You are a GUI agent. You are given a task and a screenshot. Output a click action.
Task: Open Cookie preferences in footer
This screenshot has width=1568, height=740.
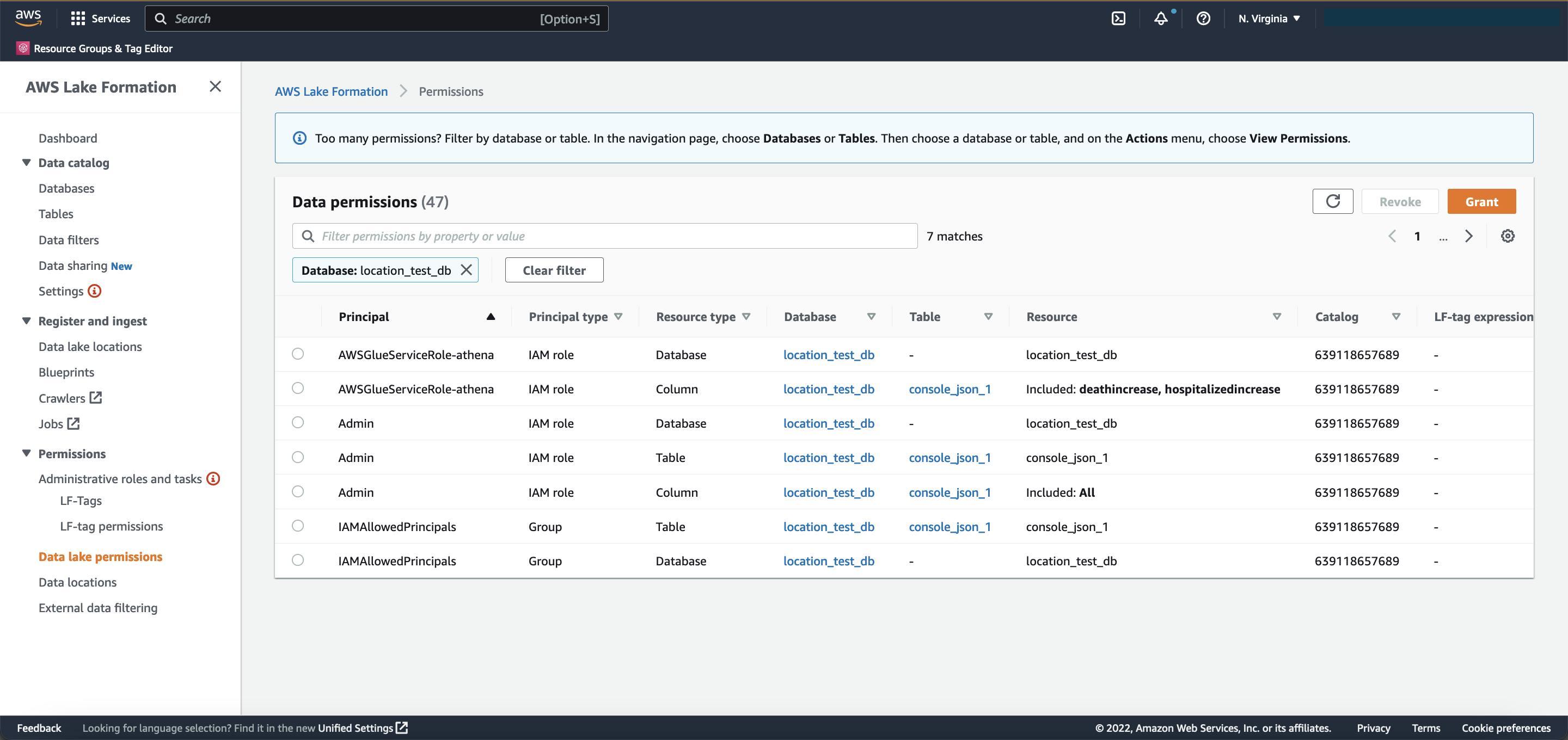1506,728
